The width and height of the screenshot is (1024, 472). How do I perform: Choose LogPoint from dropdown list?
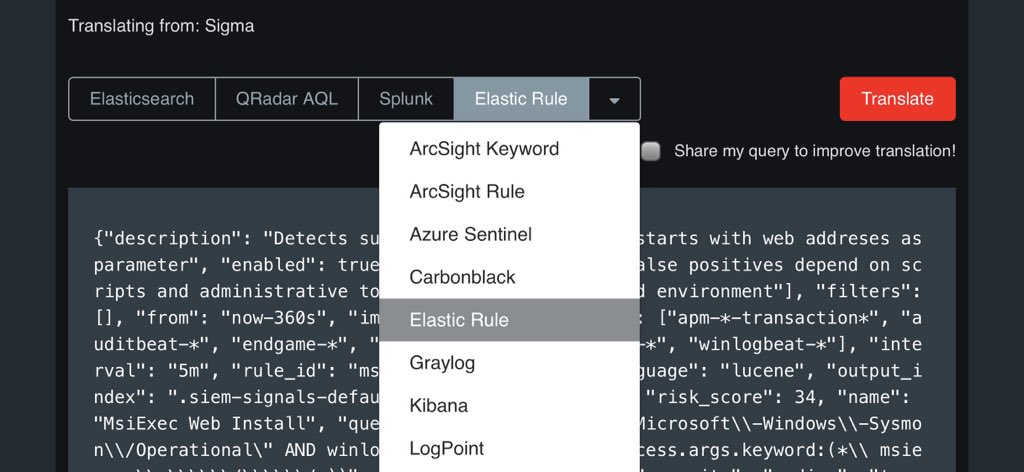(x=509, y=448)
